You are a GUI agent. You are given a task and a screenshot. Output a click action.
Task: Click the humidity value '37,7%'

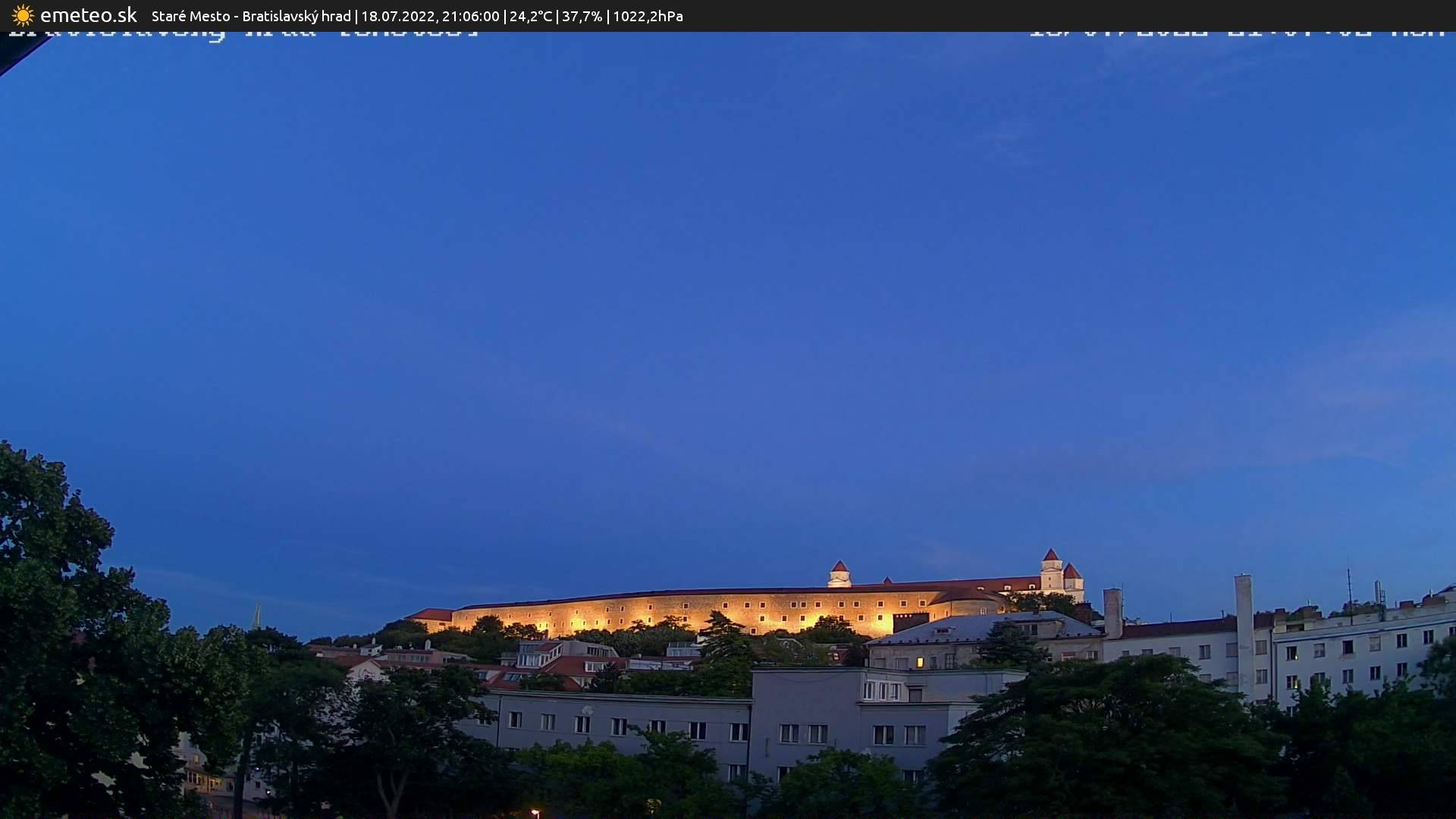581,15
